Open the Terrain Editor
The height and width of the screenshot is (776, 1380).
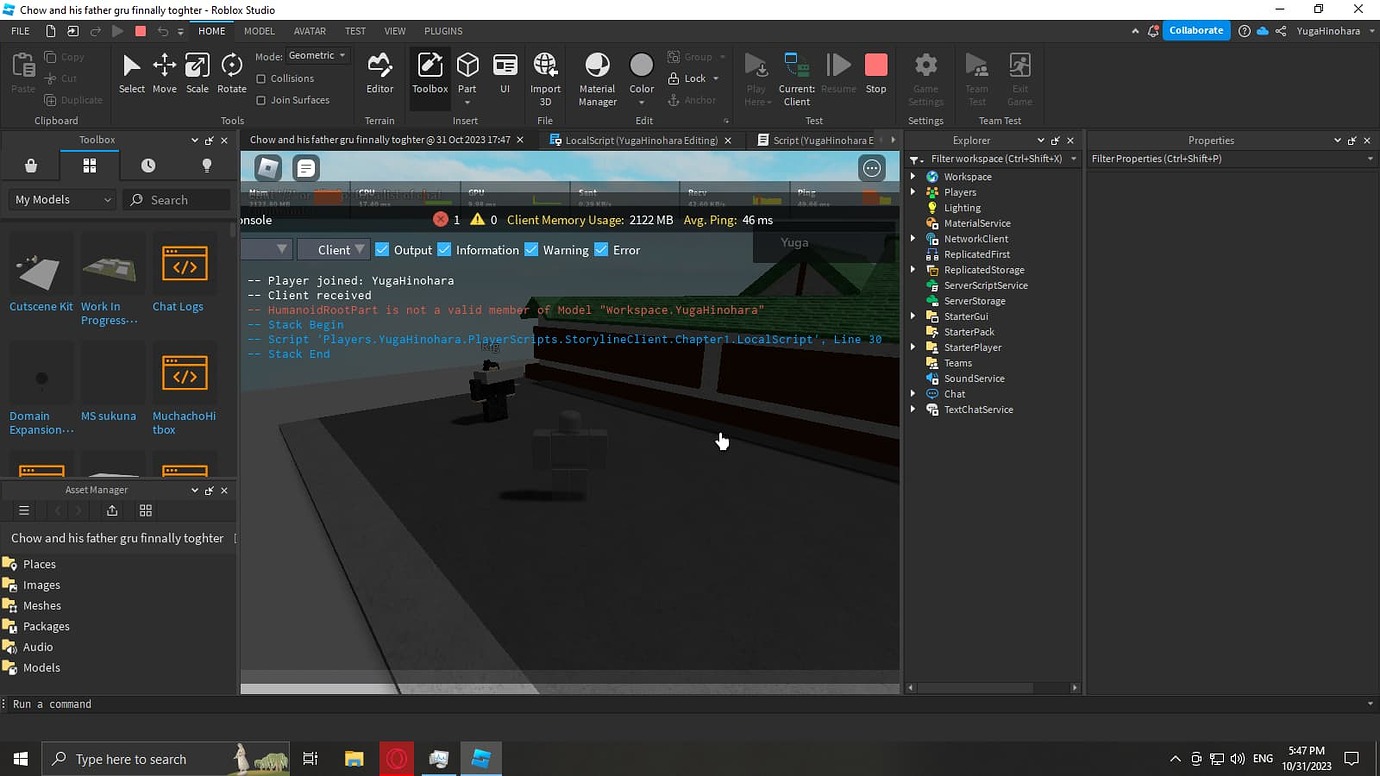pos(379,75)
